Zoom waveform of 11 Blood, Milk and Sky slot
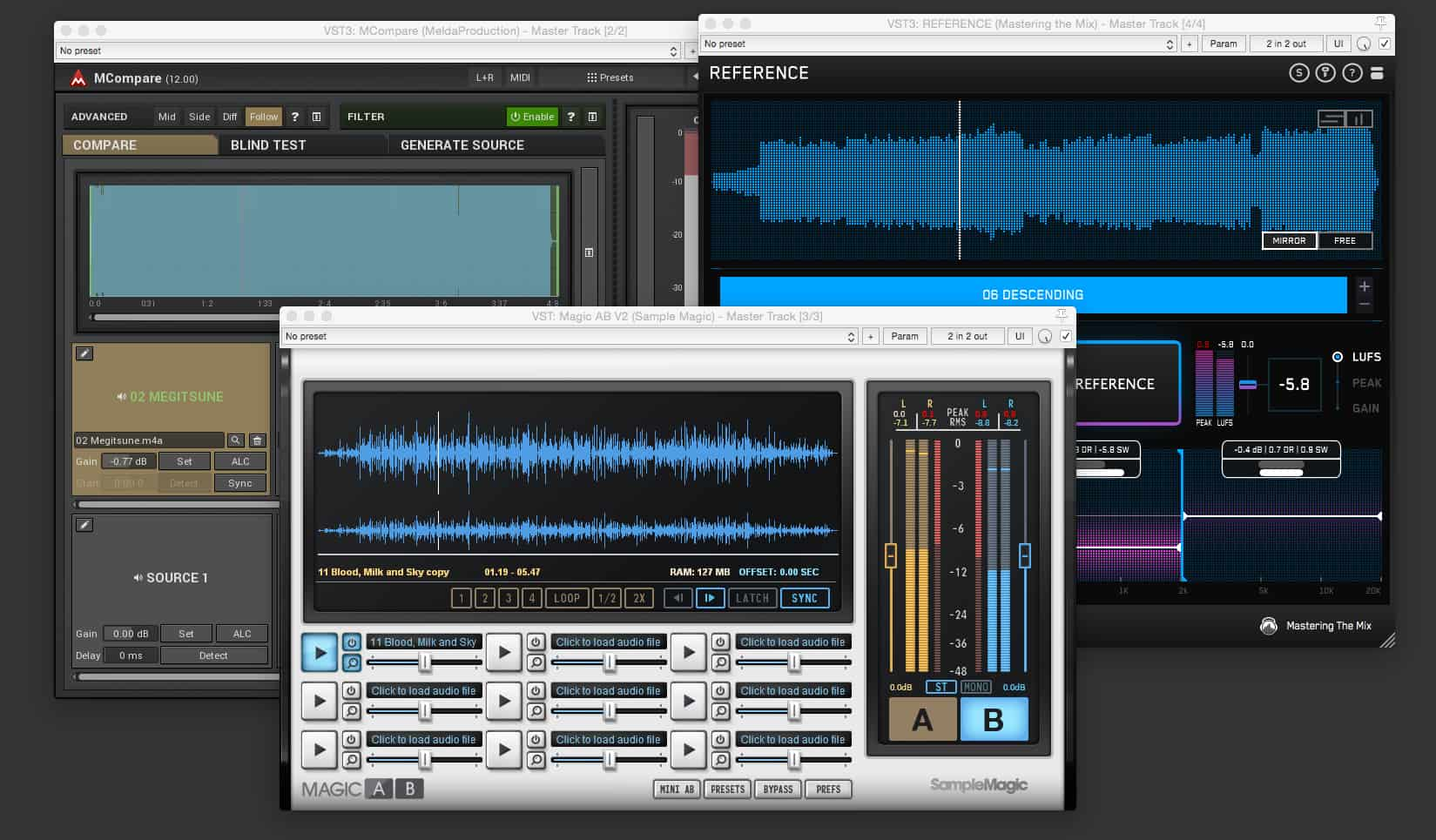1436x840 pixels. coord(351,663)
